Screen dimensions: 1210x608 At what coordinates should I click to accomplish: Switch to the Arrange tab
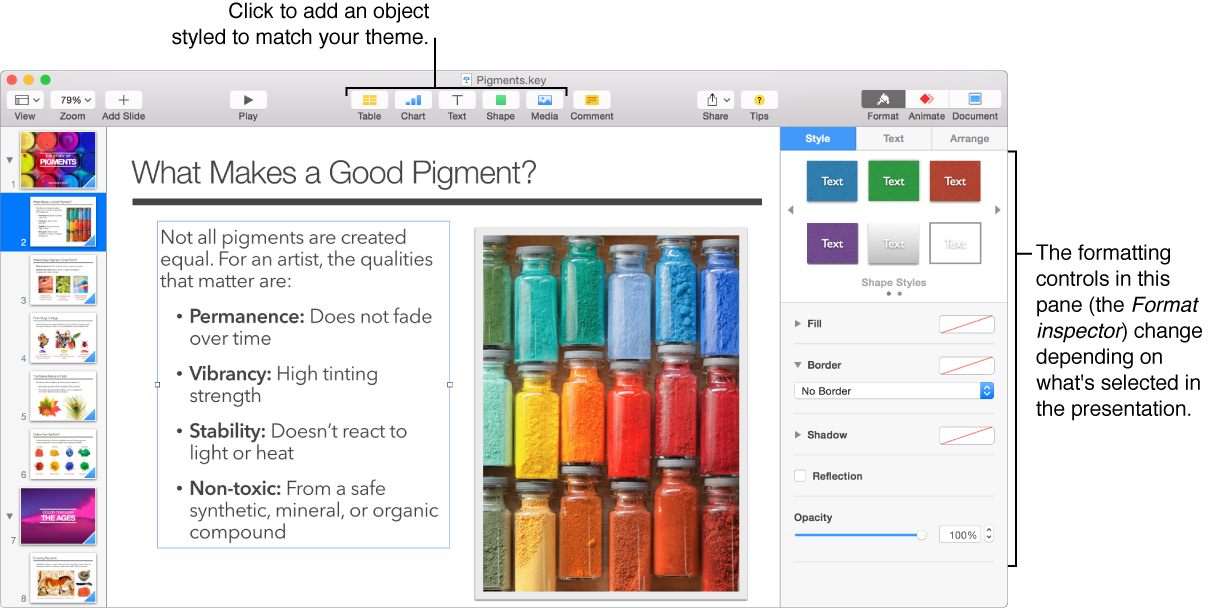pyautogui.click(x=969, y=139)
